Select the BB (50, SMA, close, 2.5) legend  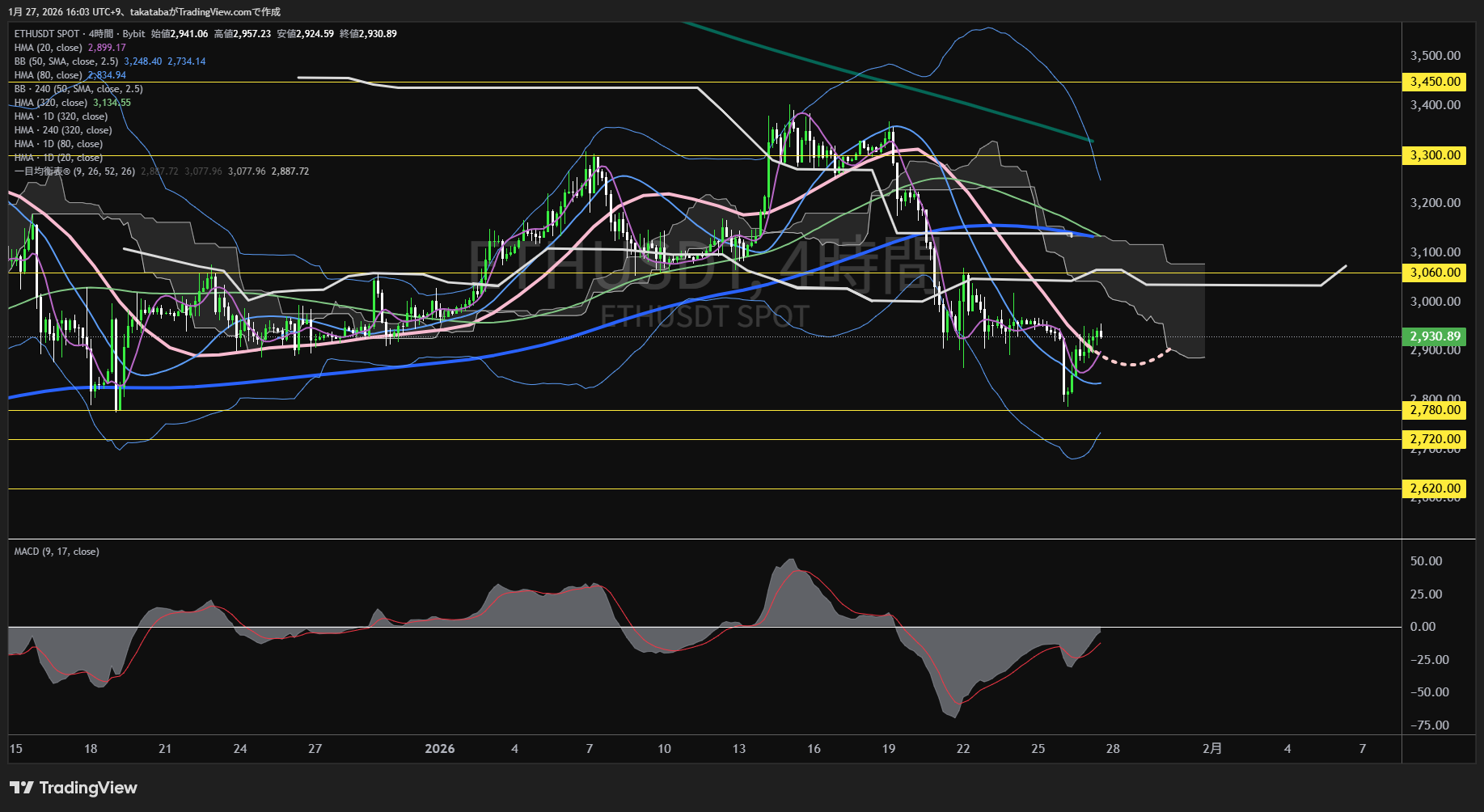coord(66,61)
